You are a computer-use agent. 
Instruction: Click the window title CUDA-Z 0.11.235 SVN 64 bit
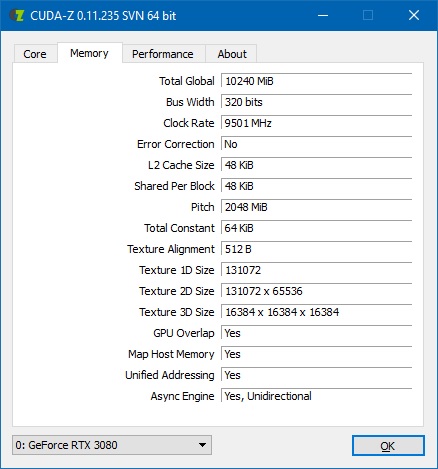tap(103, 16)
